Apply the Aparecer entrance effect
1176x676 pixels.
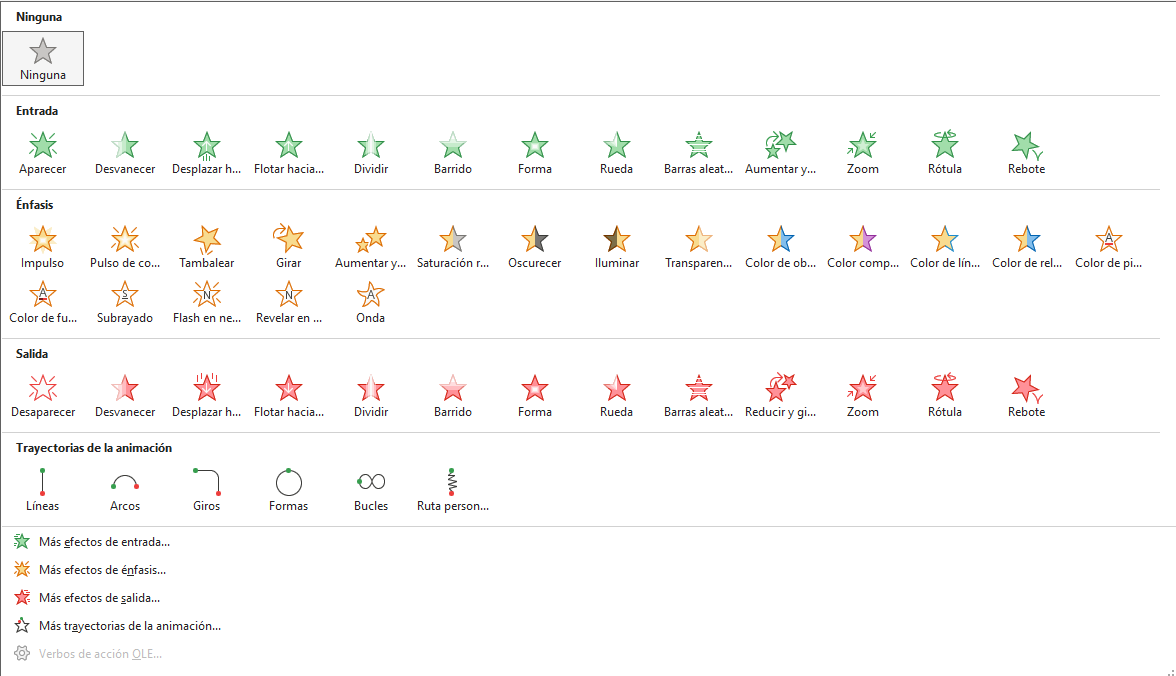(42, 152)
